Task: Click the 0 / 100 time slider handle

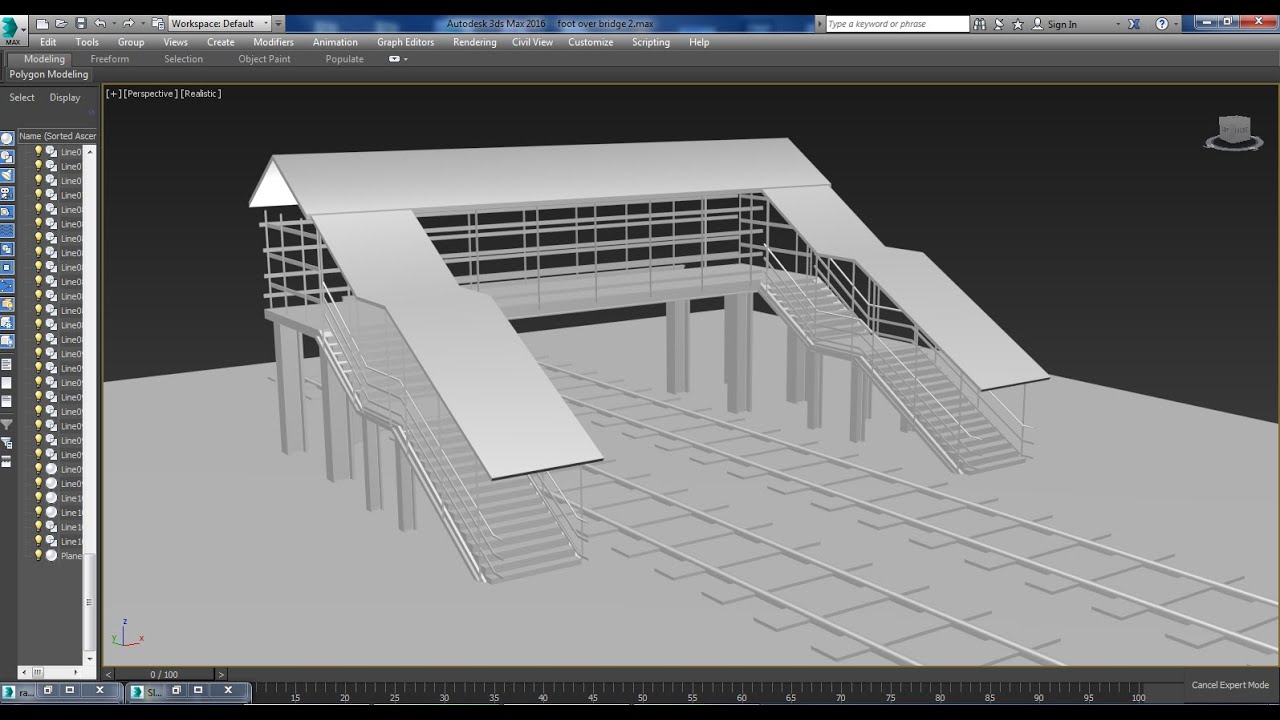Action: click(x=164, y=675)
